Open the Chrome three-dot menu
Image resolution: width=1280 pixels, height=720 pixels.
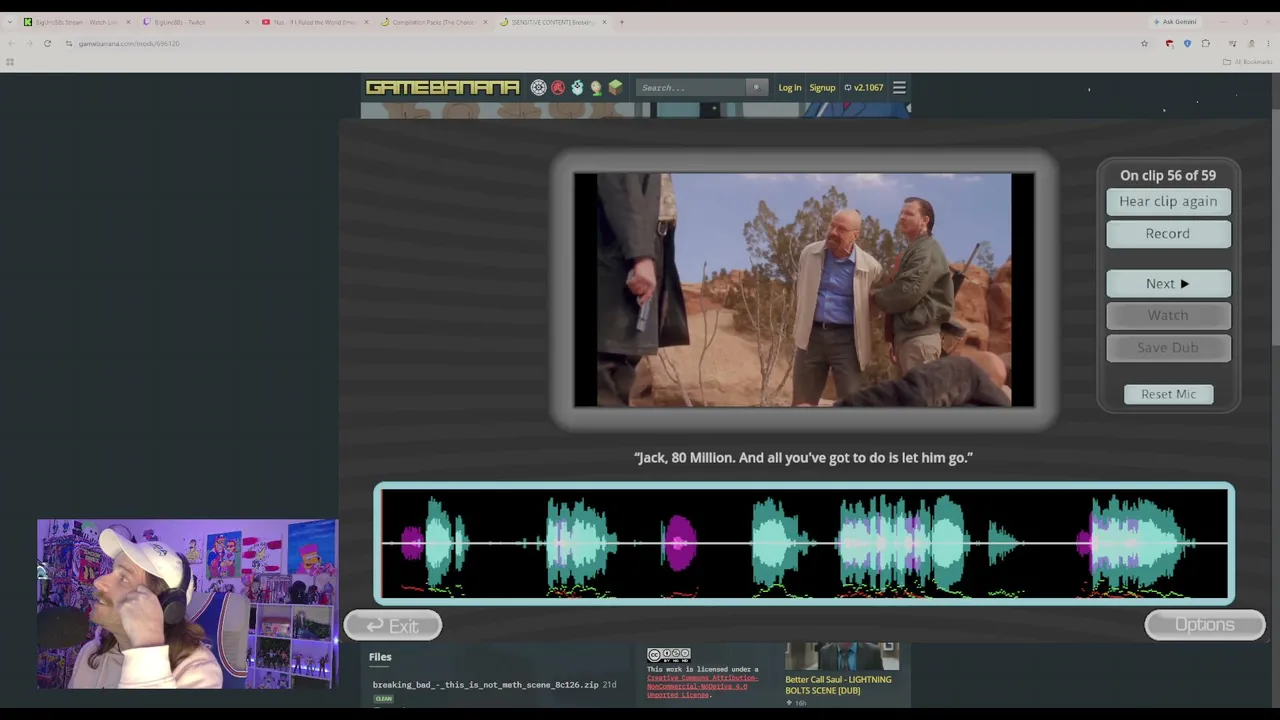pos(1268,44)
